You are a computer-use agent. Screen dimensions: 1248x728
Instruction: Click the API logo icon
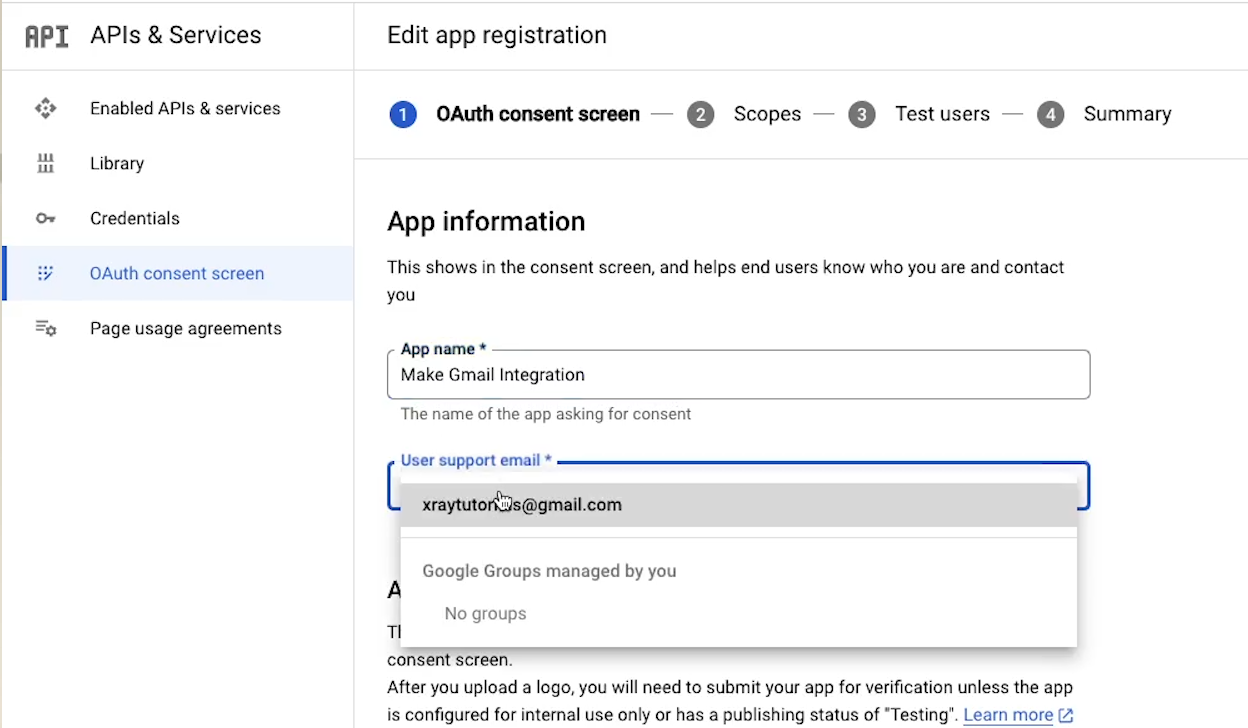[47, 36]
